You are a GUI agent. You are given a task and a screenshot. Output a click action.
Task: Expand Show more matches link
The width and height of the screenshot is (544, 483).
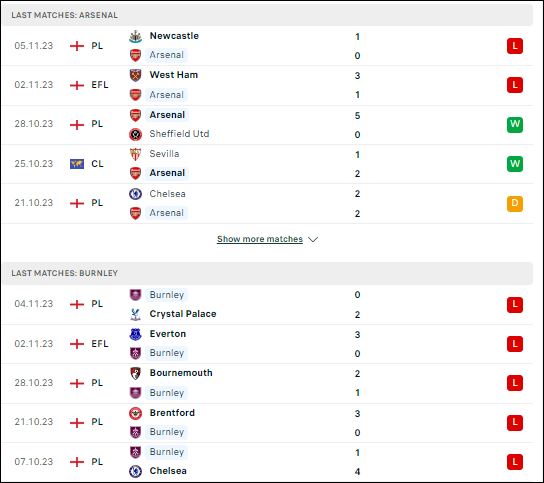(x=260, y=239)
